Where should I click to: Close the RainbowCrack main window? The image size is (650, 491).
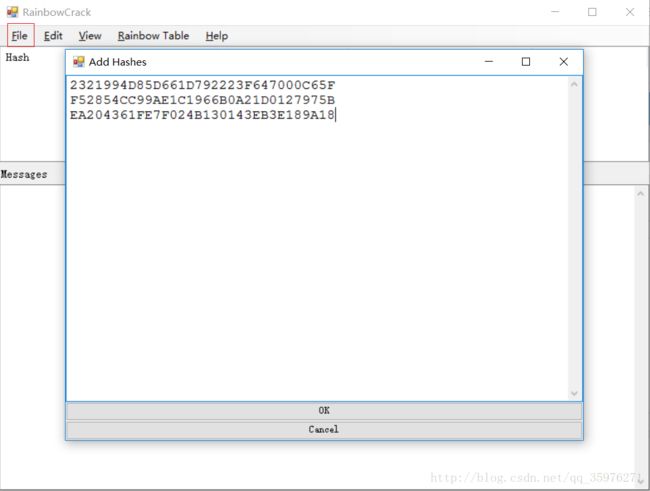tap(630, 12)
